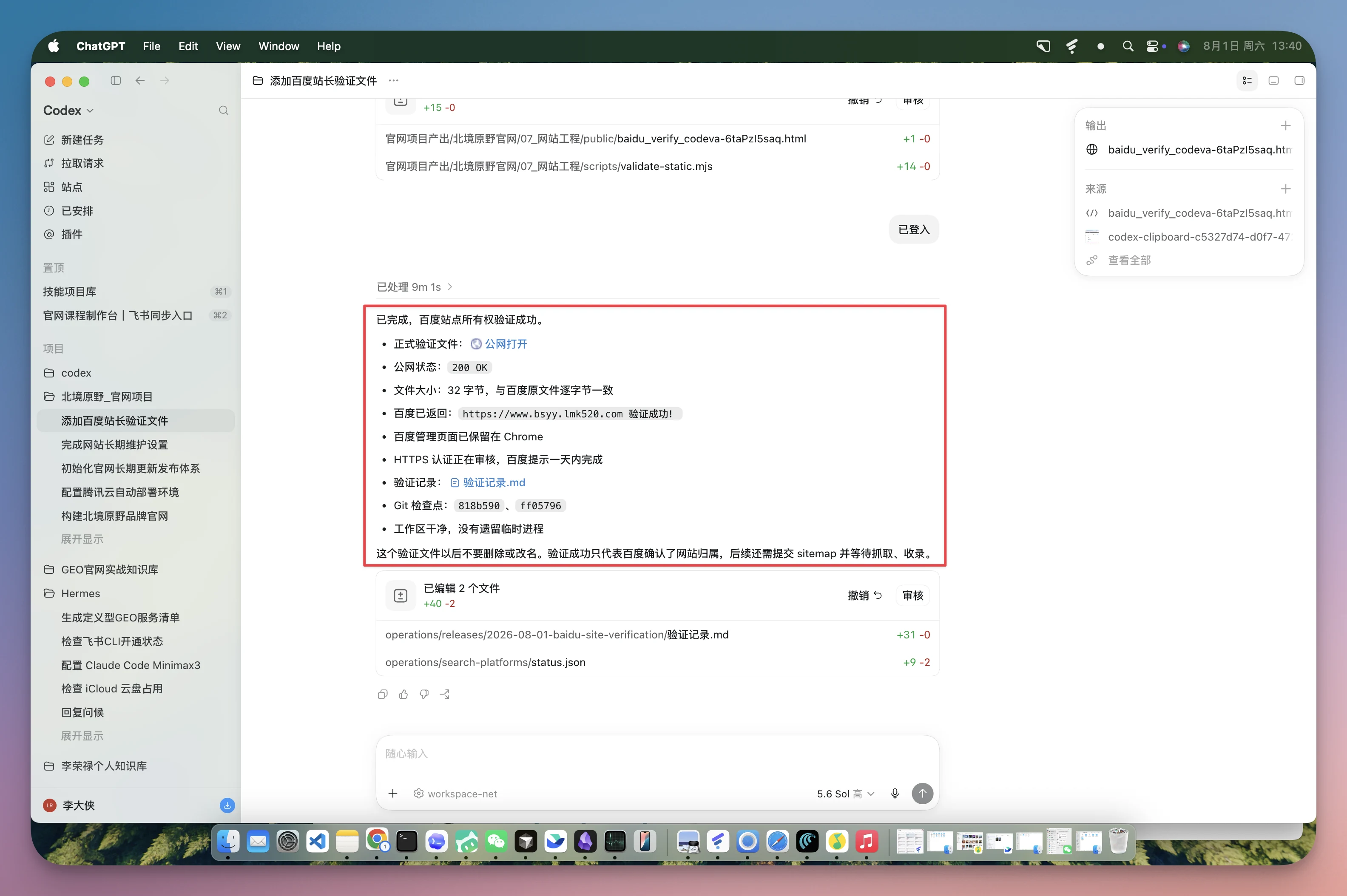The height and width of the screenshot is (896, 1347).
Task: Open the thread options ellipsis menu
Action: (393, 81)
